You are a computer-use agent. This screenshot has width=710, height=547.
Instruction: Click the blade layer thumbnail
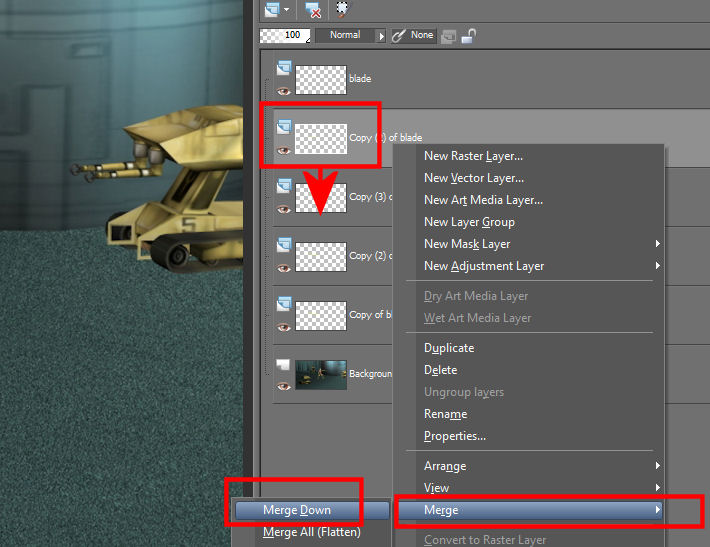coord(321,80)
